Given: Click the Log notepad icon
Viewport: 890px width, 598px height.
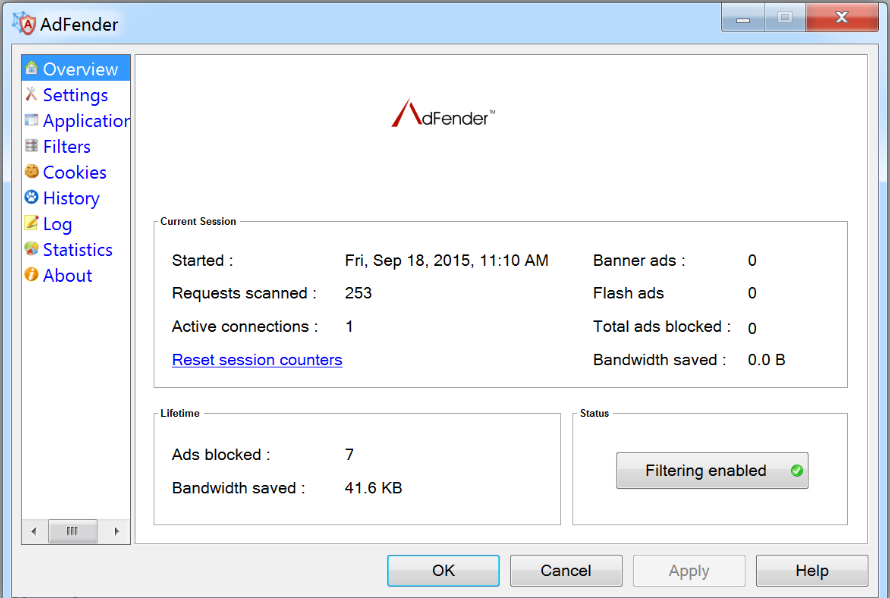Looking at the screenshot, I should coord(31,223).
